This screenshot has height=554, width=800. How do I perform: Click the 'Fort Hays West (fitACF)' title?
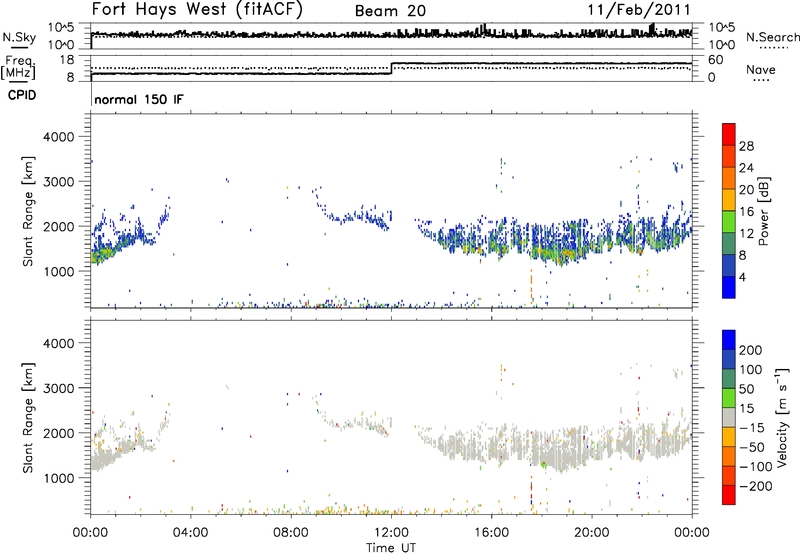pos(197,9)
